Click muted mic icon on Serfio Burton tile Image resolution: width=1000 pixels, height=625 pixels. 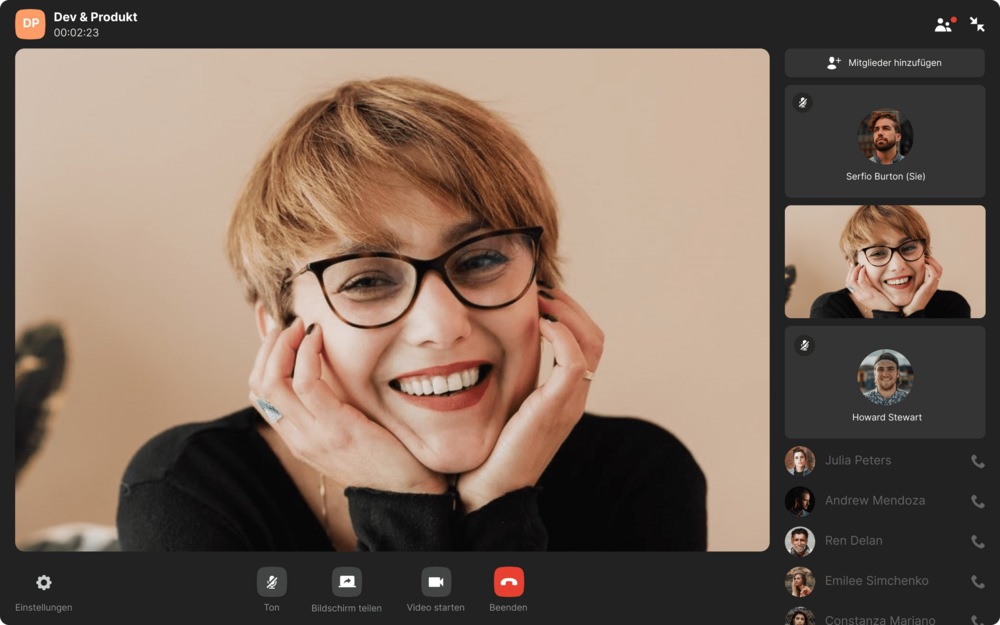click(802, 103)
